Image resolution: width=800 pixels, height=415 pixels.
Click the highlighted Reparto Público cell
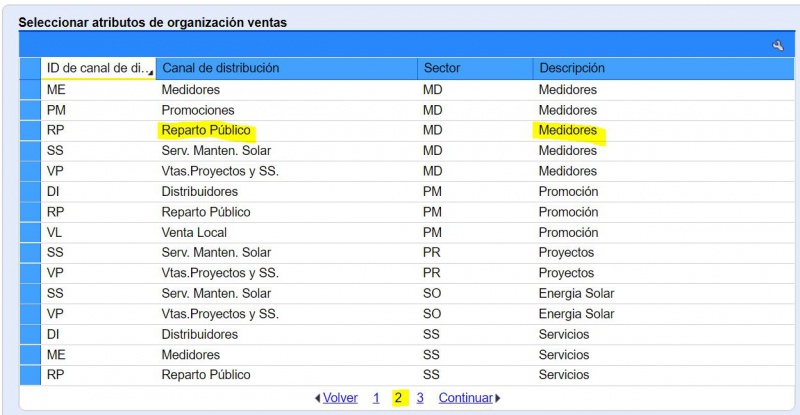(x=206, y=131)
